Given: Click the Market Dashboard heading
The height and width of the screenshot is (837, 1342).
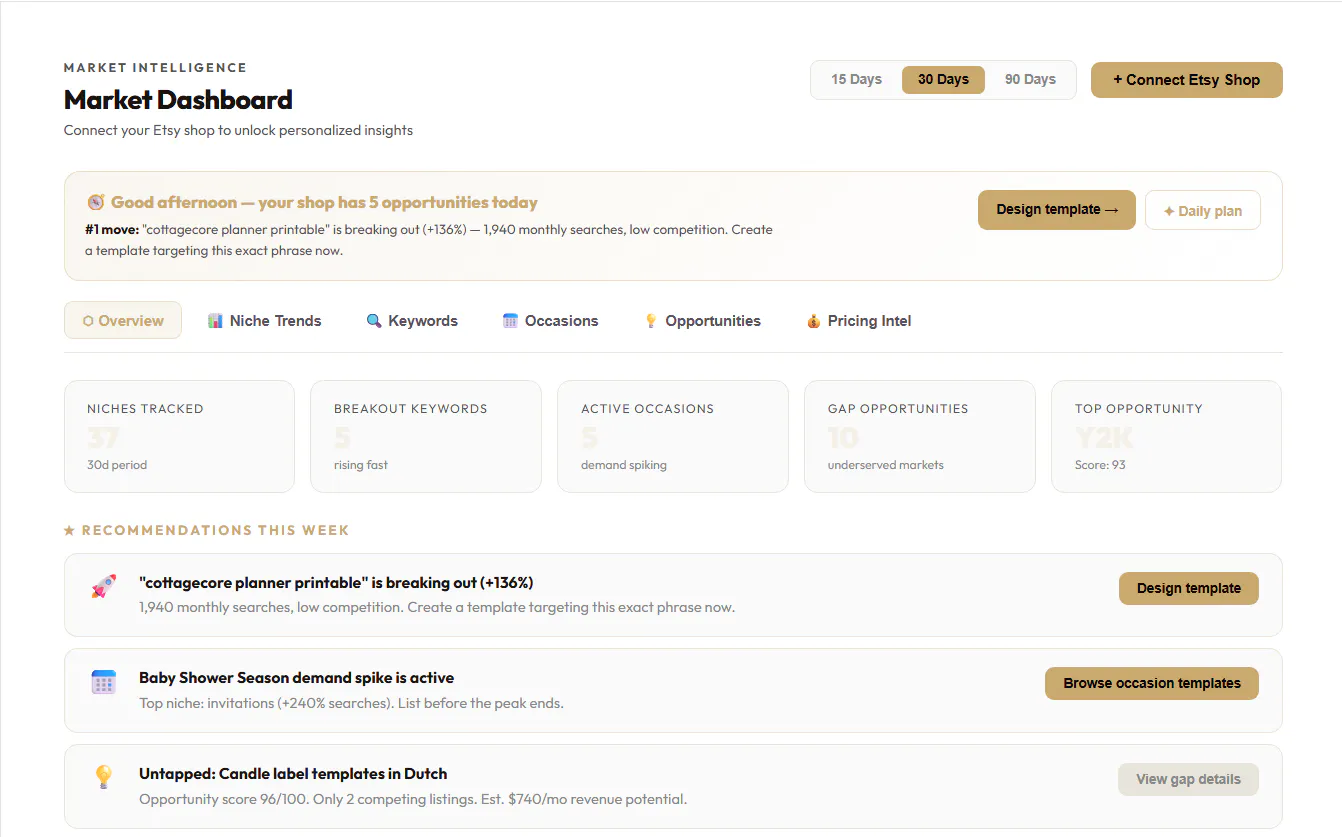Looking at the screenshot, I should pyautogui.click(x=178, y=100).
